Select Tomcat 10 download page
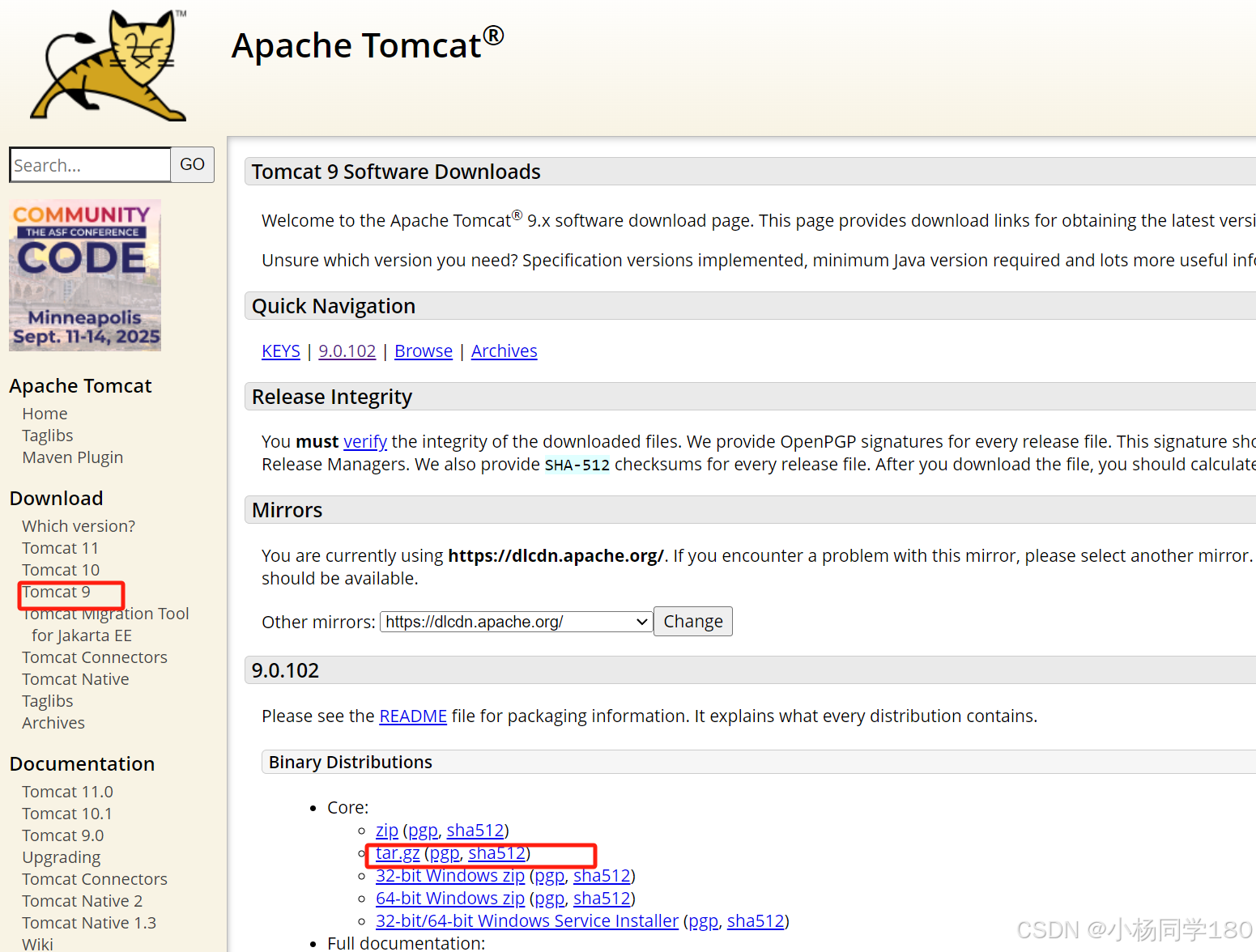 click(61, 570)
